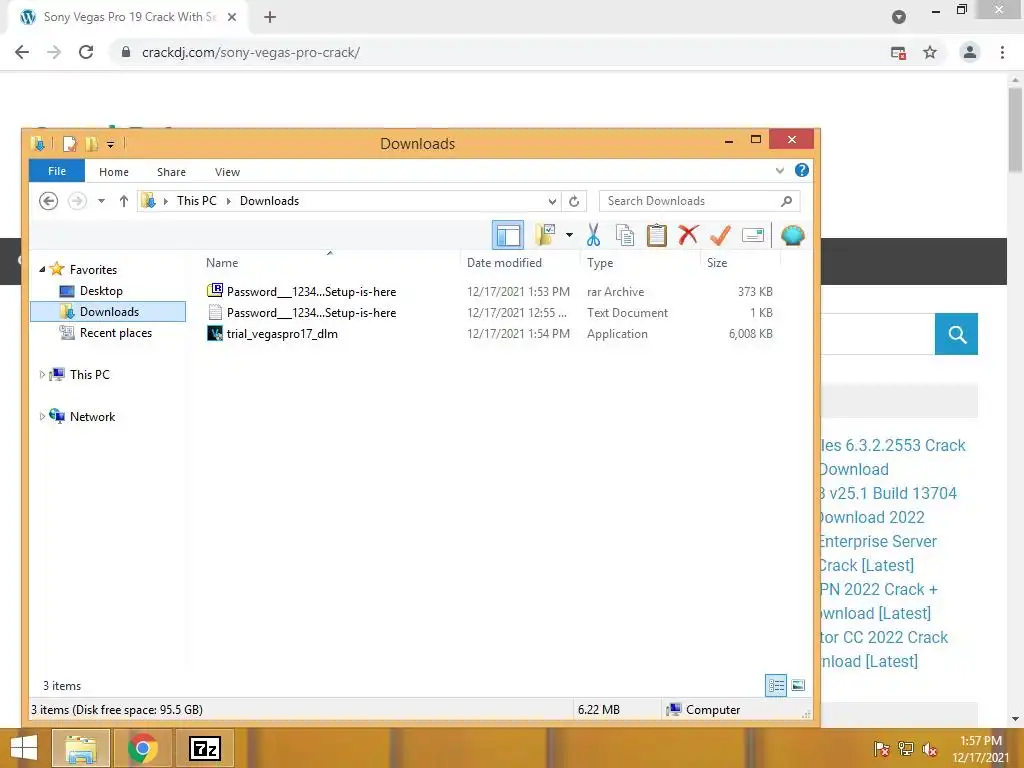Click the email envelope icon in Explorer toolbar

click(x=753, y=235)
